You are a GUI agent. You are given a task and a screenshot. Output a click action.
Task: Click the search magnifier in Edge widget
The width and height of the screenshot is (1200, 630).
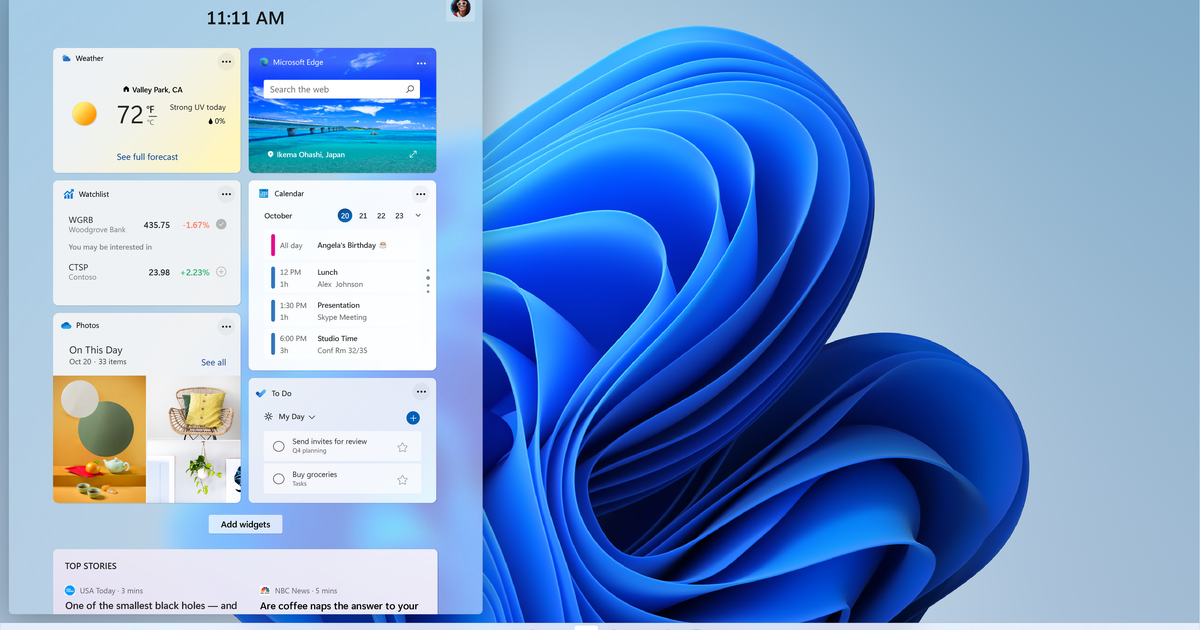(410, 89)
